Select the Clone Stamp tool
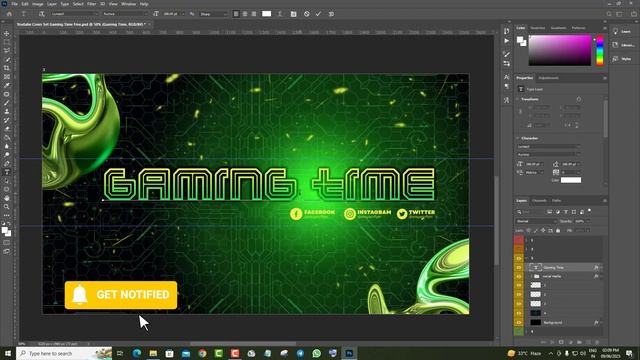This screenshot has height=360, width=640. coord(7,111)
